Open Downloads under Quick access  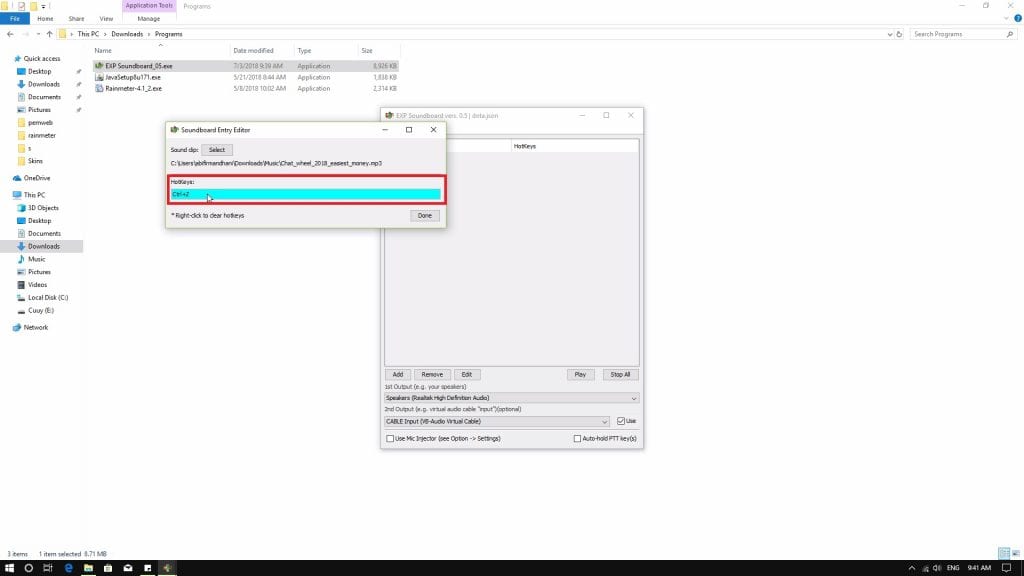point(44,84)
